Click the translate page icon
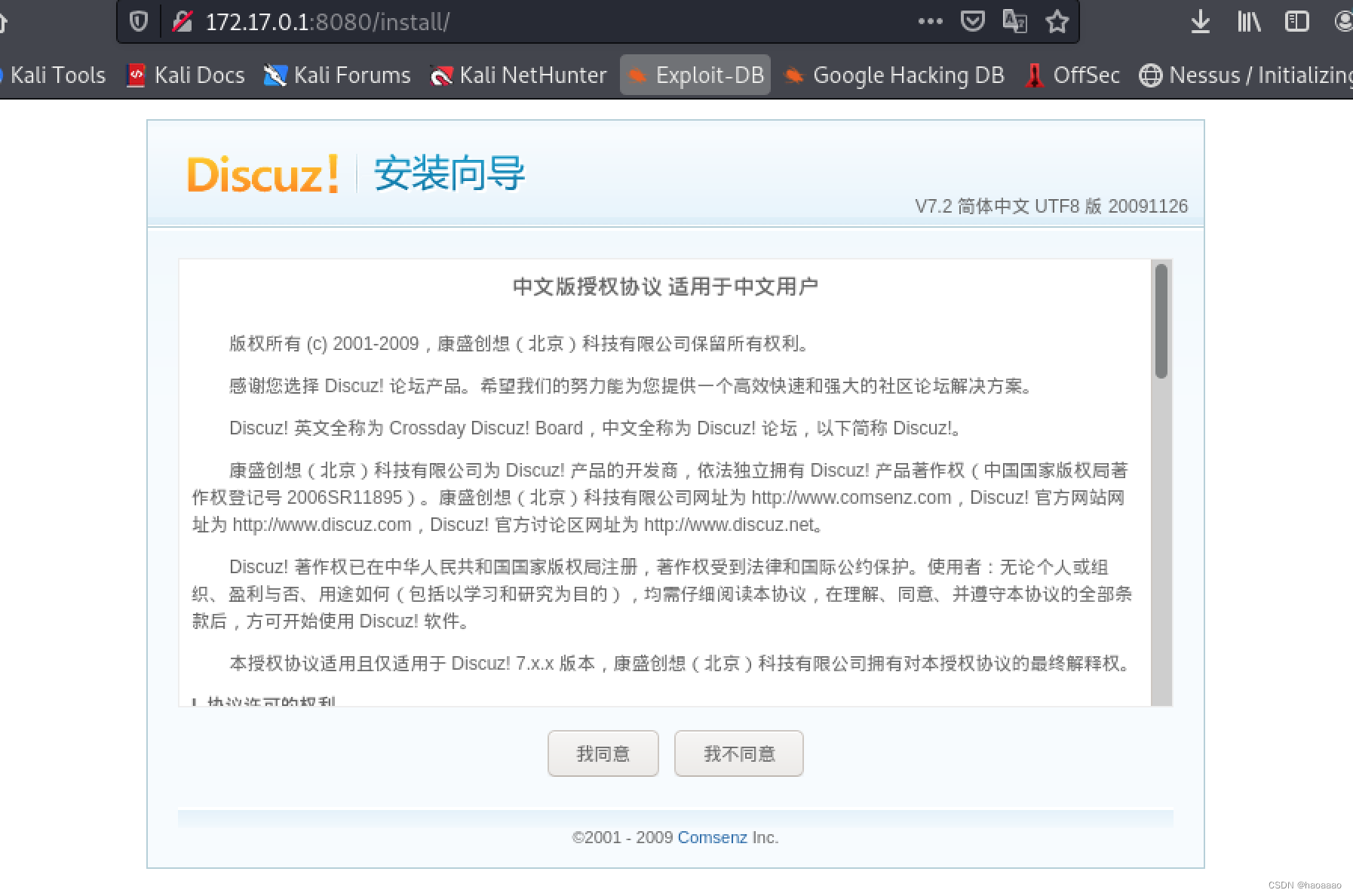 tap(1014, 21)
